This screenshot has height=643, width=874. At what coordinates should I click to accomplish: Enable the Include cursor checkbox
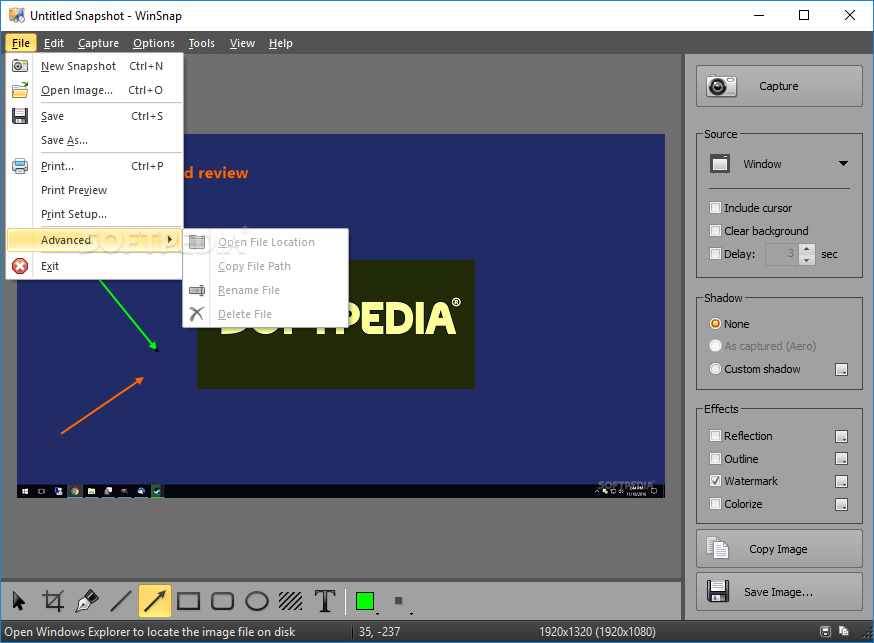[x=715, y=208]
